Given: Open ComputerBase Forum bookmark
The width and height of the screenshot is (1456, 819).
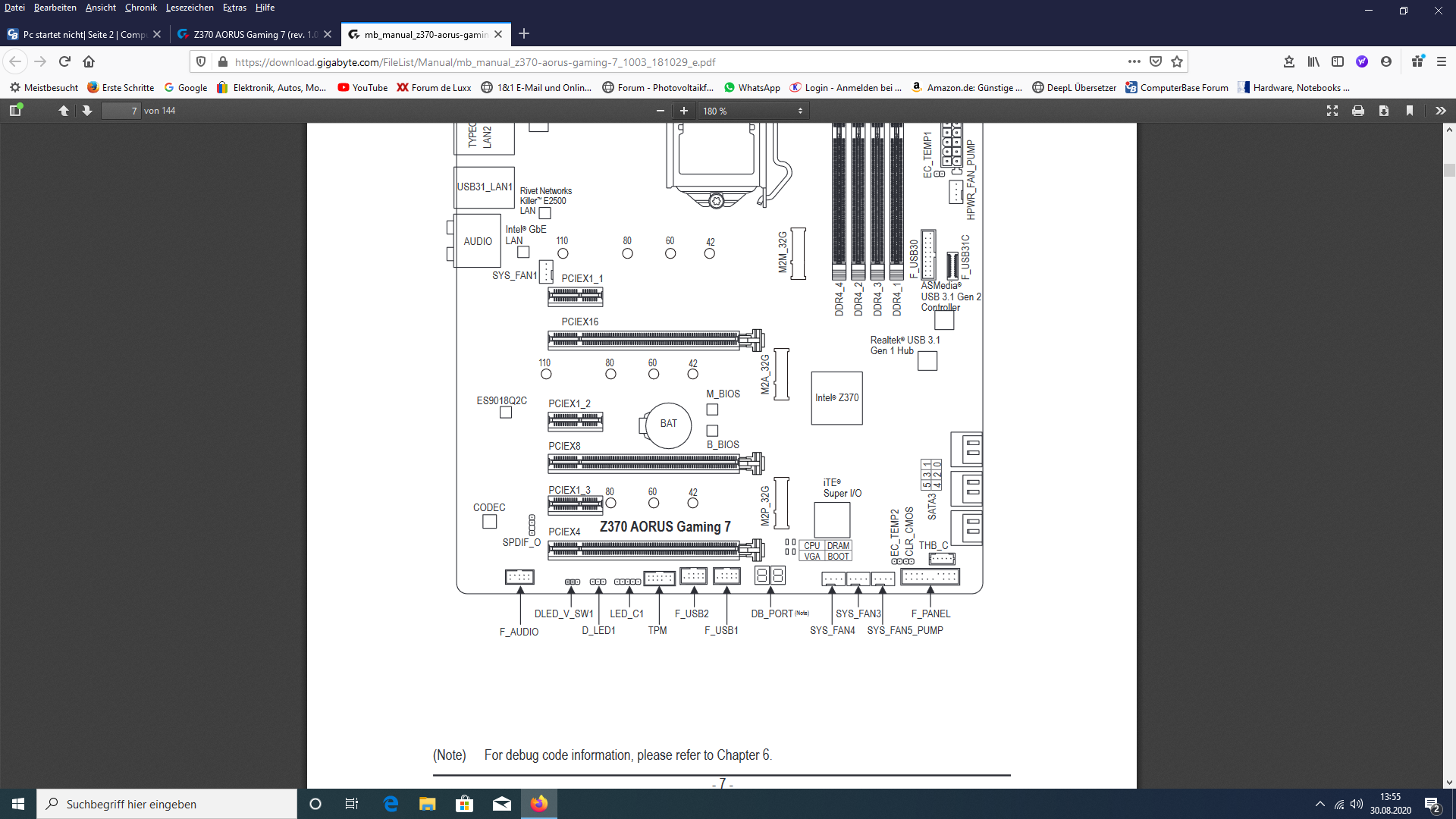Looking at the screenshot, I should coord(1176,88).
